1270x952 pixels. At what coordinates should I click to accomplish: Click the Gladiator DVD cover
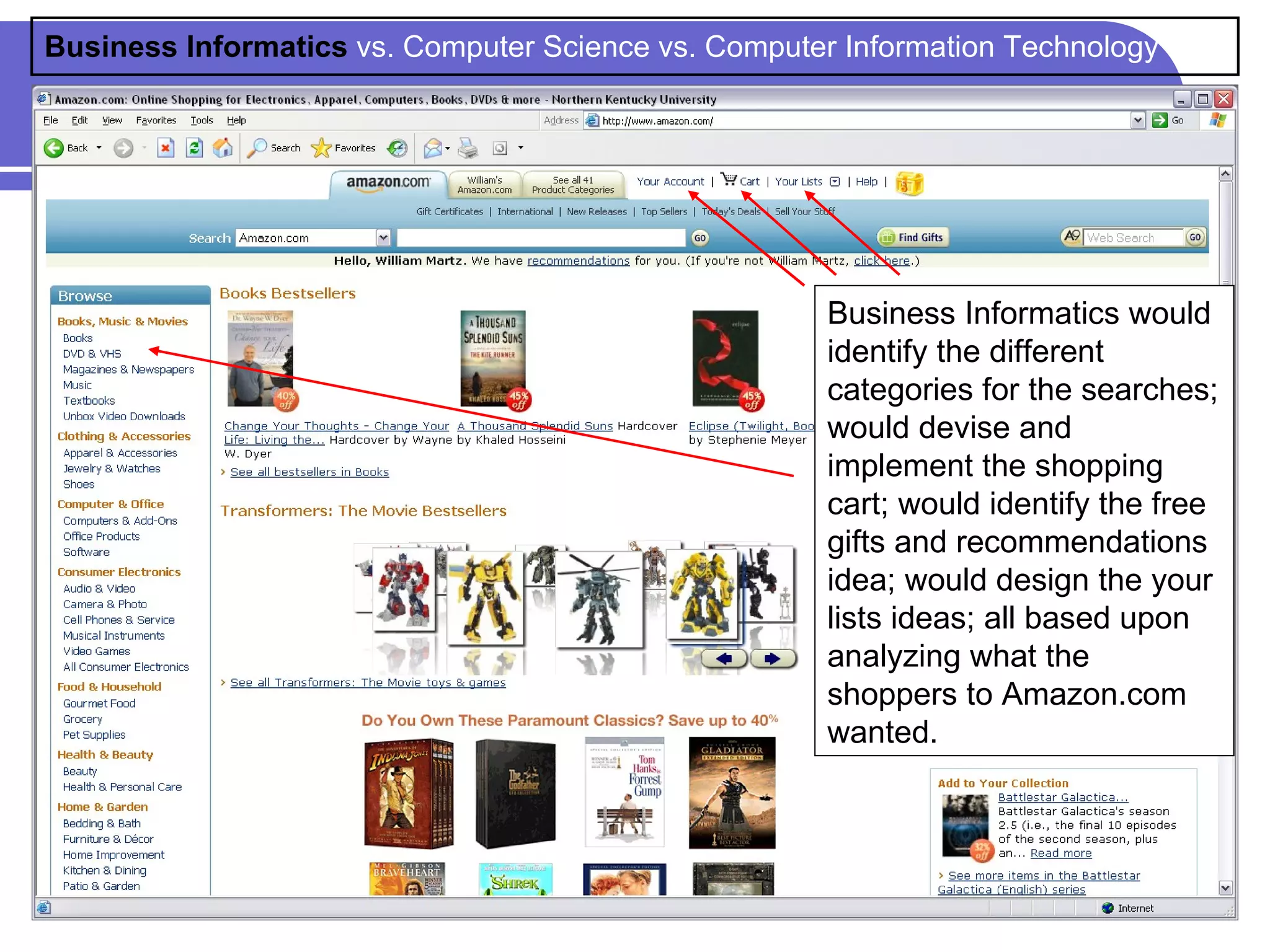(x=732, y=793)
